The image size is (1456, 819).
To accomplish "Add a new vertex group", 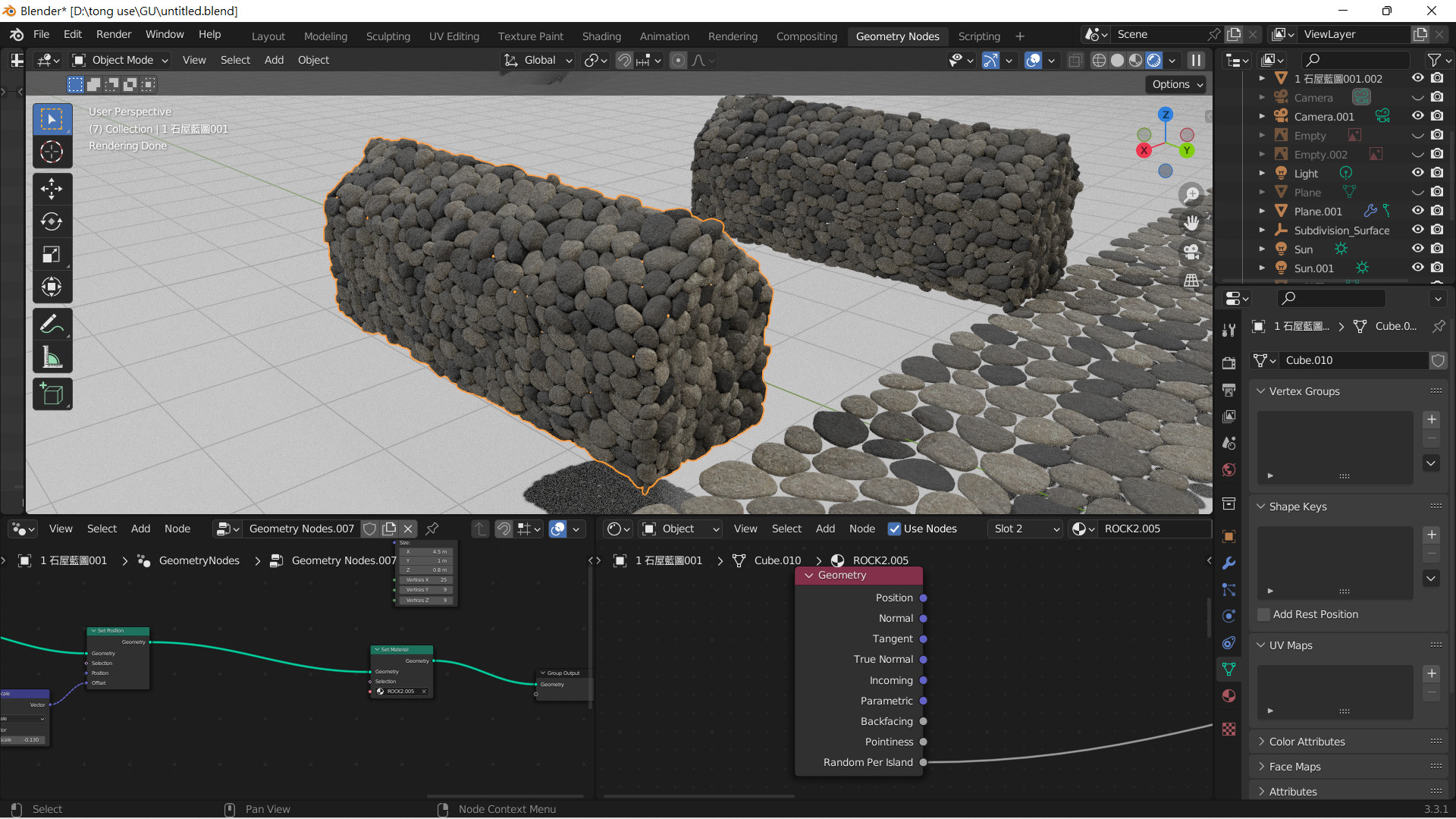I will [x=1431, y=419].
